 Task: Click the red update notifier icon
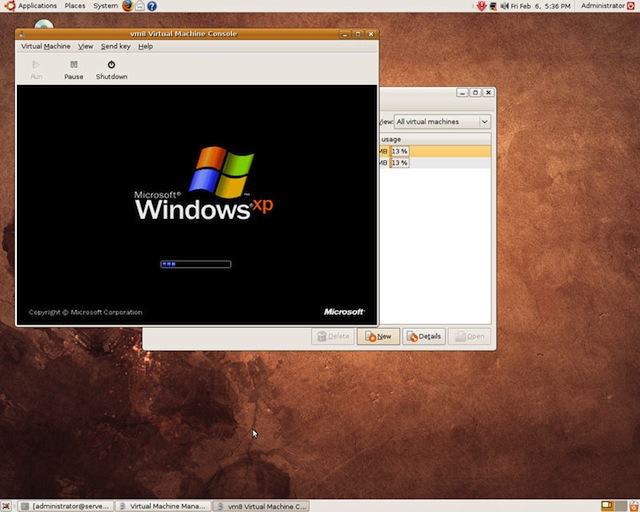(482, 6)
